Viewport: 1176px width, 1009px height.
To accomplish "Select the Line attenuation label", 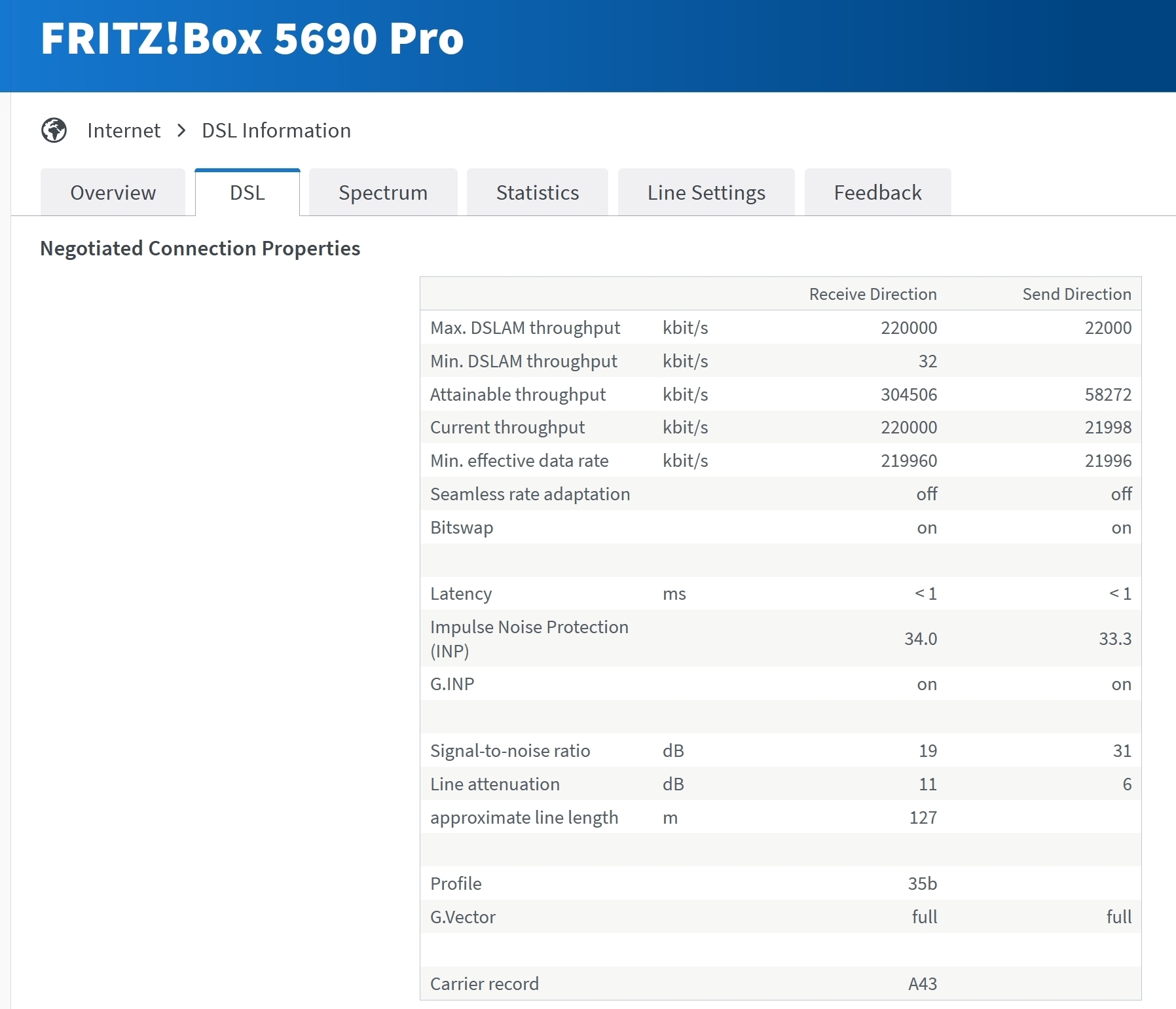I will [494, 784].
